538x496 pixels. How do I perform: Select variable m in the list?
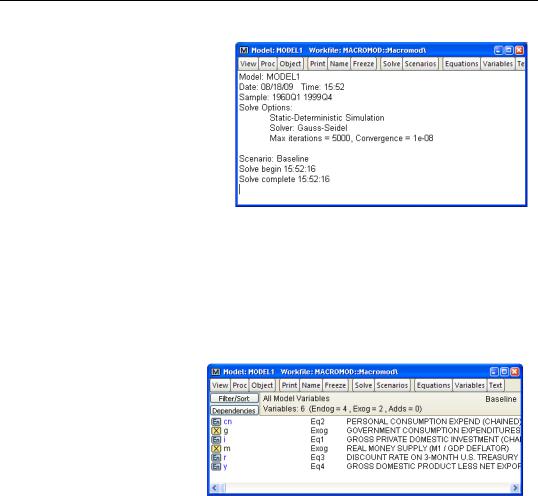click(x=227, y=449)
